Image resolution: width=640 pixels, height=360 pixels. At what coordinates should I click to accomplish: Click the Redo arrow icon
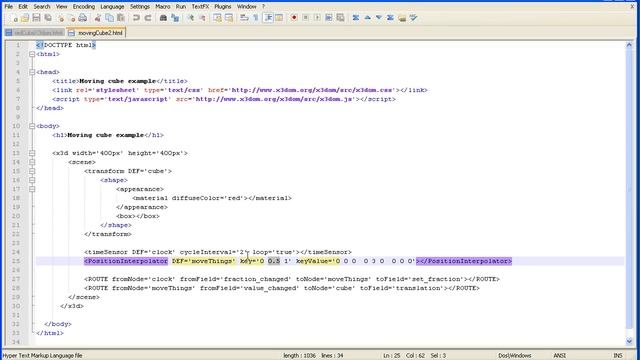click(x=148, y=18)
